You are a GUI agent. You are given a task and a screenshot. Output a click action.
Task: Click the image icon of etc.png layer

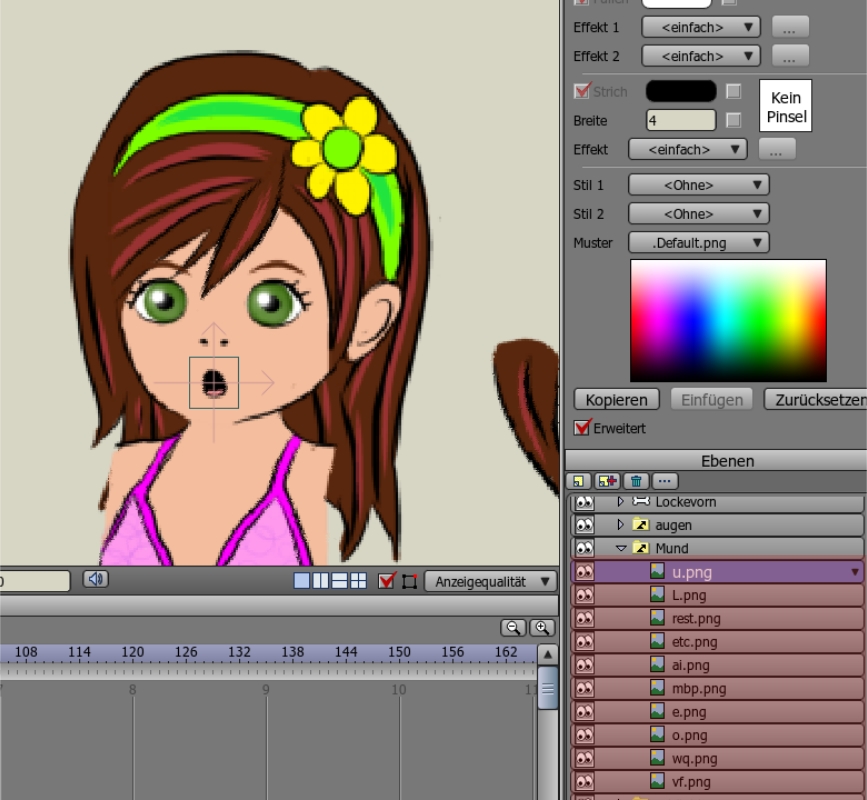[x=657, y=641]
